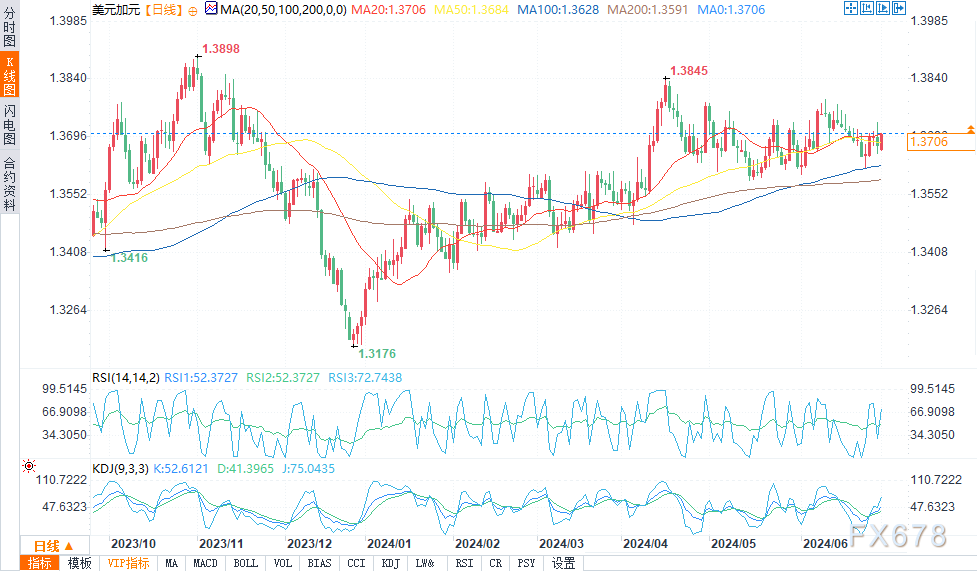Click the 2024/03 date axis label
The width and height of the screenshot is (977, 571).
click(x=561, y=544)
